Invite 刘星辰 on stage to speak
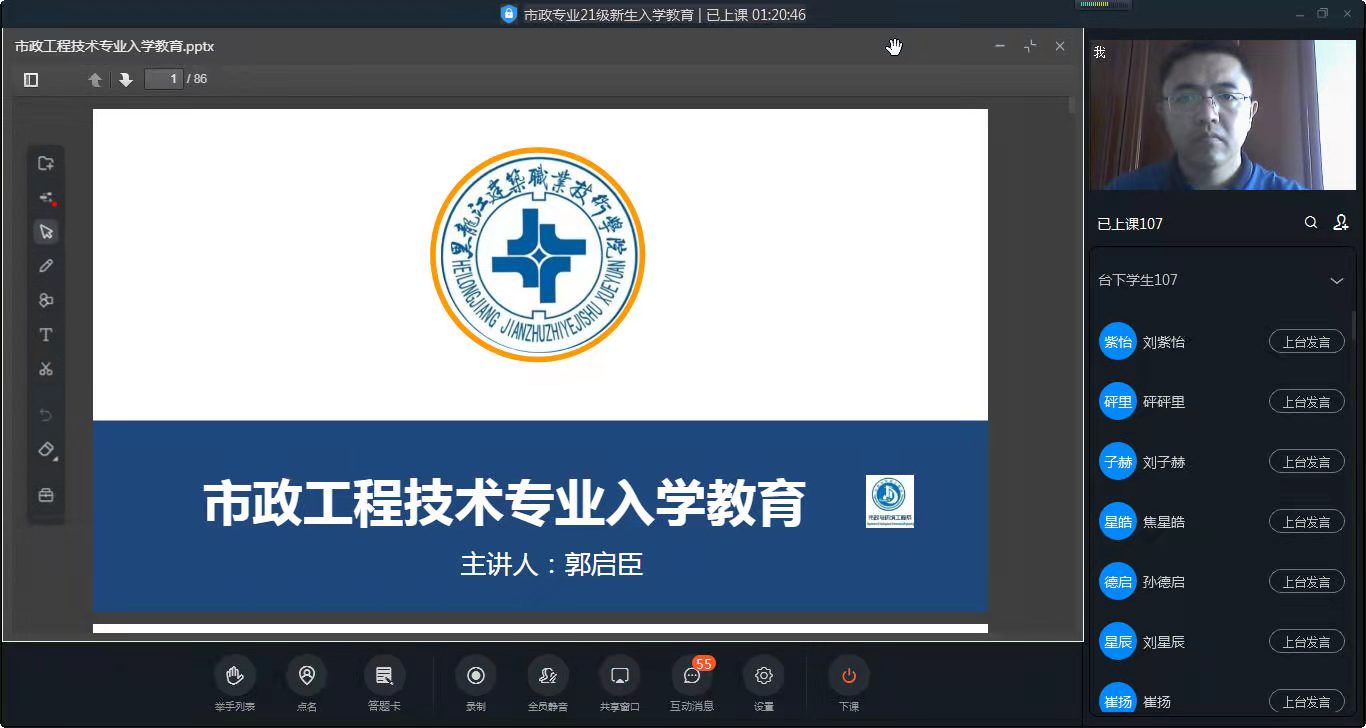This screenshot has height=728, width=1366. point(1307,642)
